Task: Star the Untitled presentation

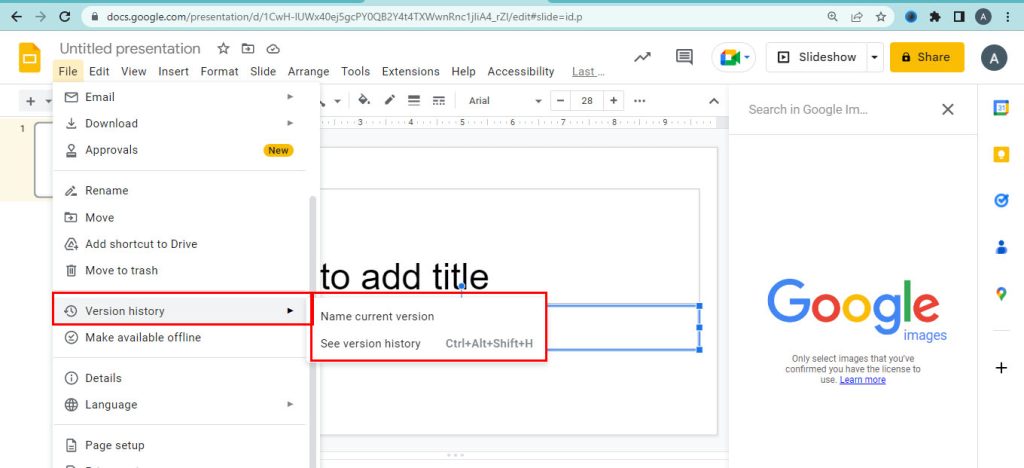Action: click(223, 48)
